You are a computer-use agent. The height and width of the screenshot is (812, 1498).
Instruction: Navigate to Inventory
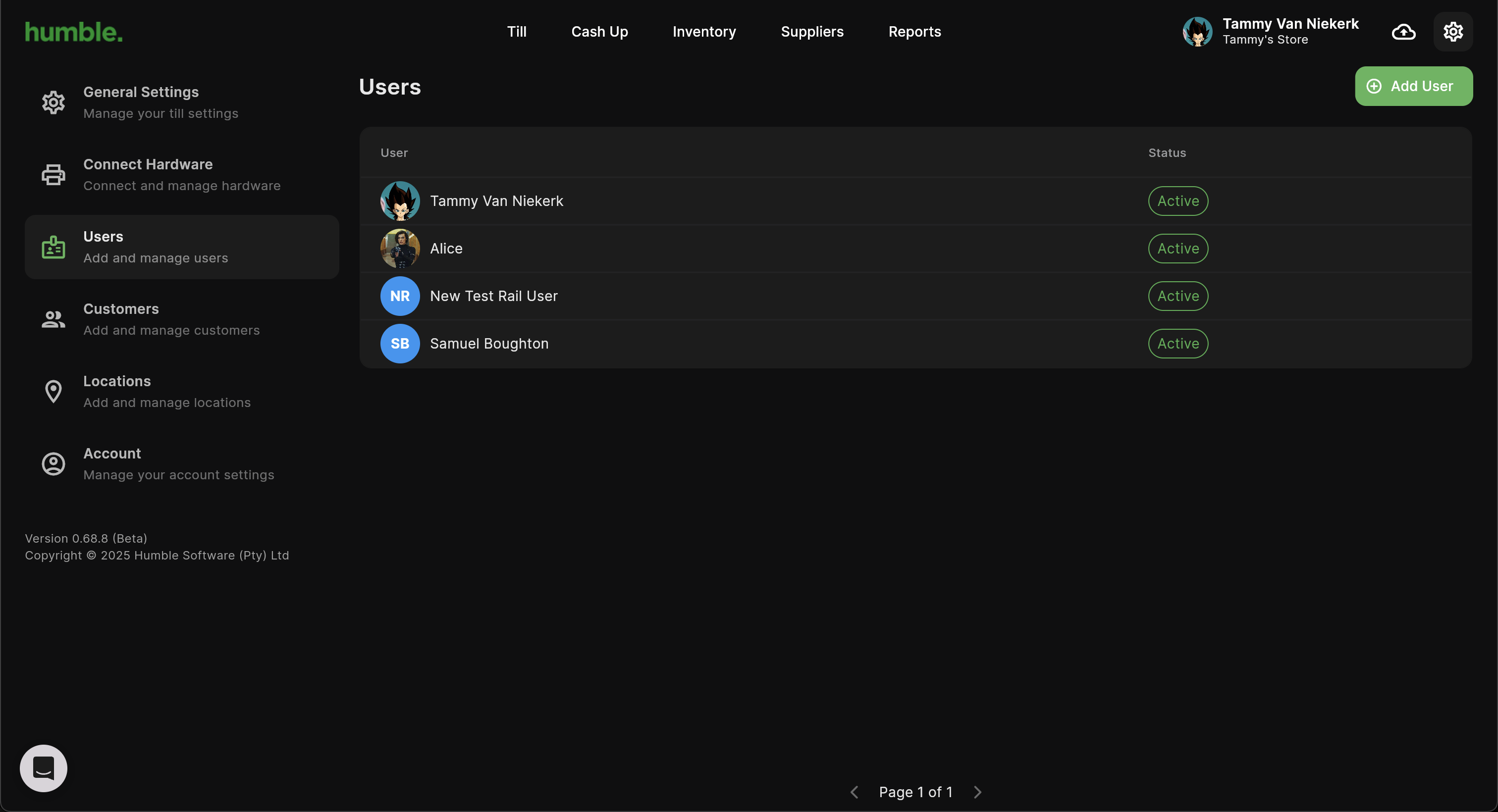click(x=704, y=31)
